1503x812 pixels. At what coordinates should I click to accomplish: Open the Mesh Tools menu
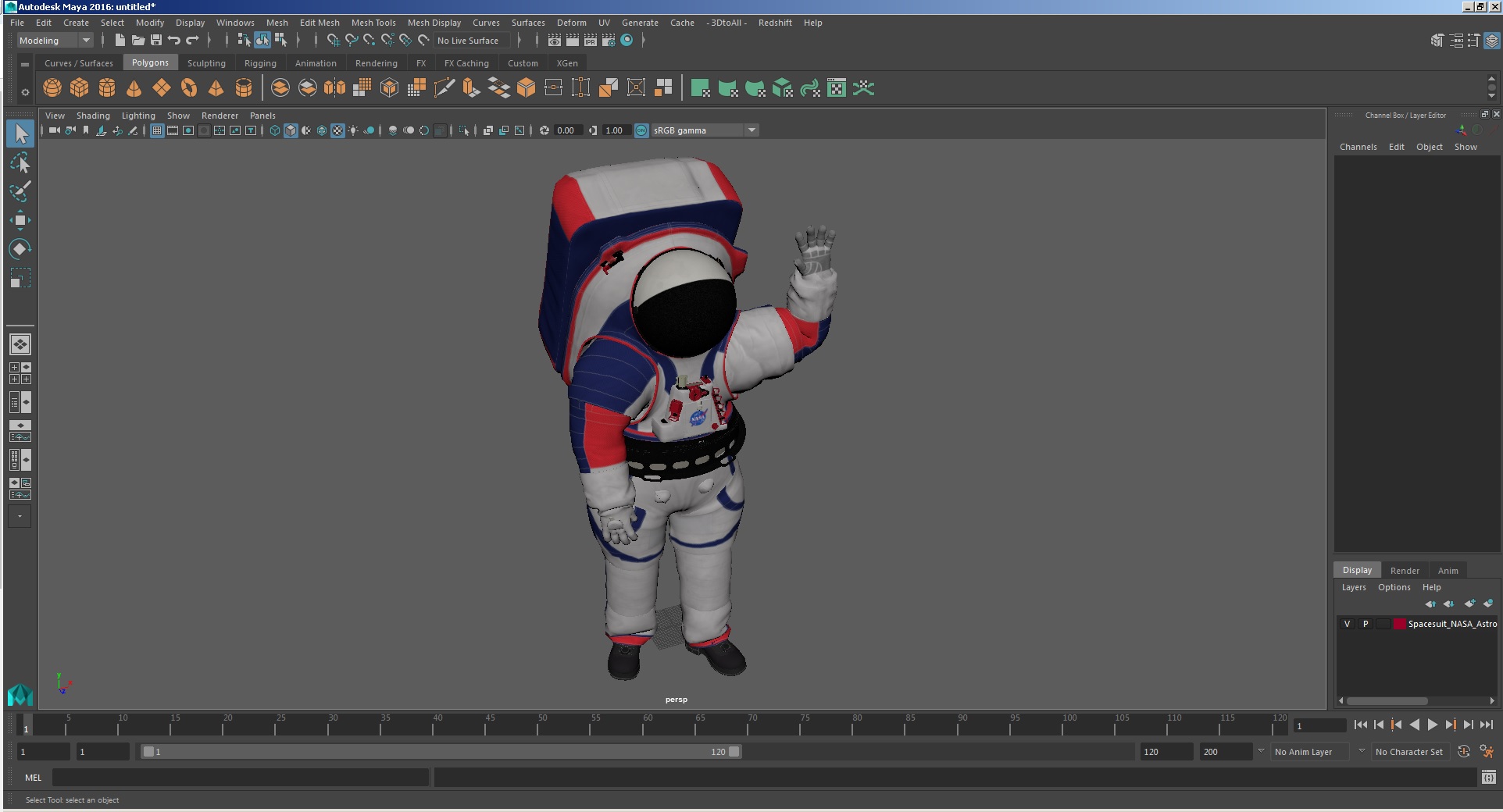(373, 23)
